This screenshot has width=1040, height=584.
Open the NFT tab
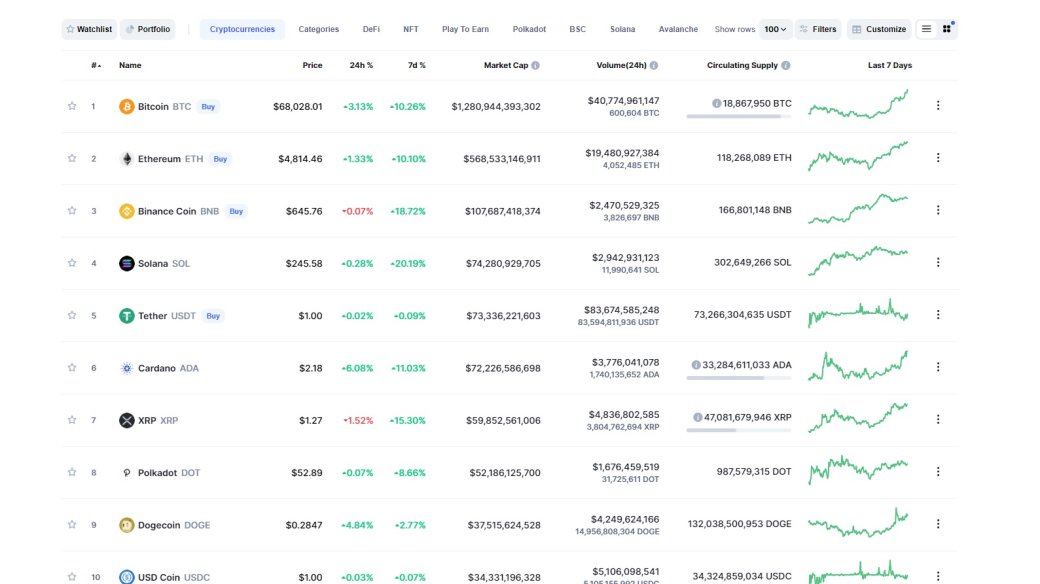411,29
